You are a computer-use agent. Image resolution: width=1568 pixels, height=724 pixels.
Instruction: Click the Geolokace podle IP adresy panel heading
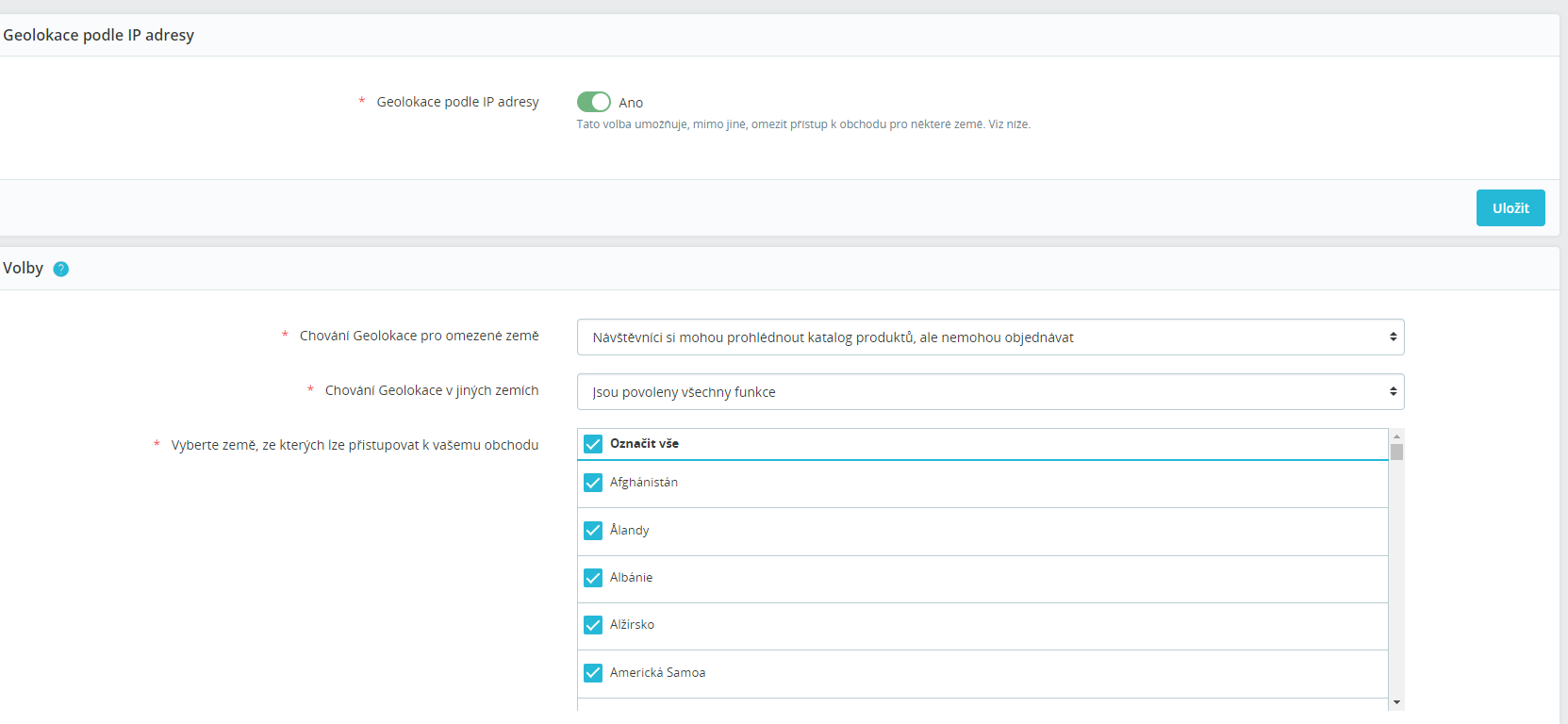(x=98, y=35)
